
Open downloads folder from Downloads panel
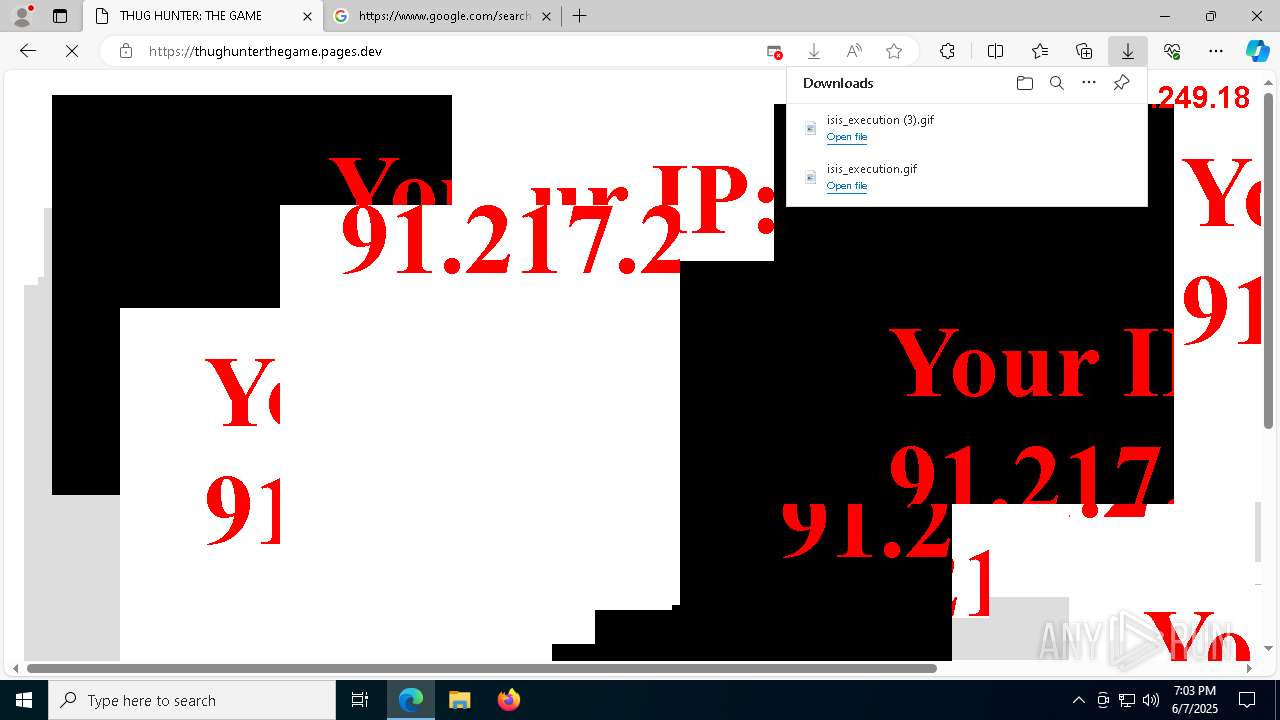click(x=1024, y=83)
